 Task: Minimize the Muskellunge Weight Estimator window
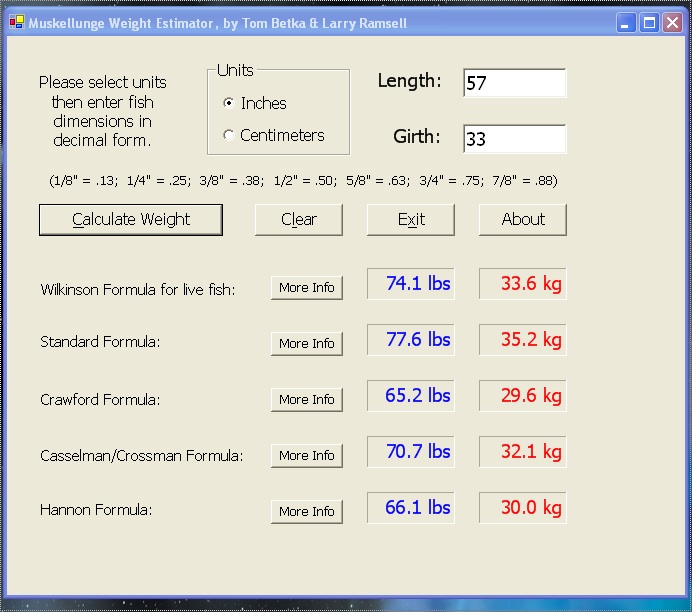pyautogui.click(x=626, y=23)
